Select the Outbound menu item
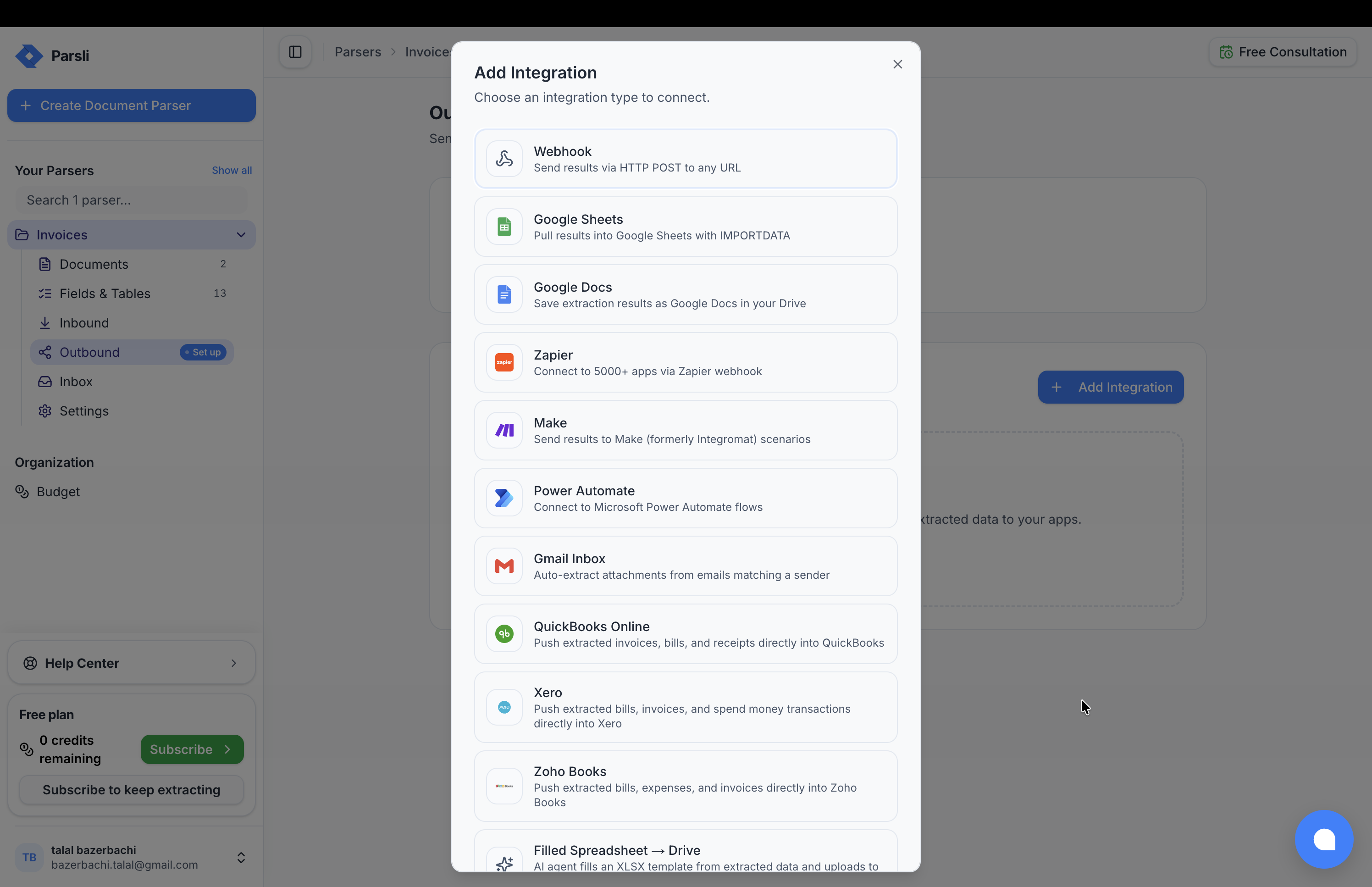Image resolution: width=1372 pixels, height=887 pixels. 132,352
